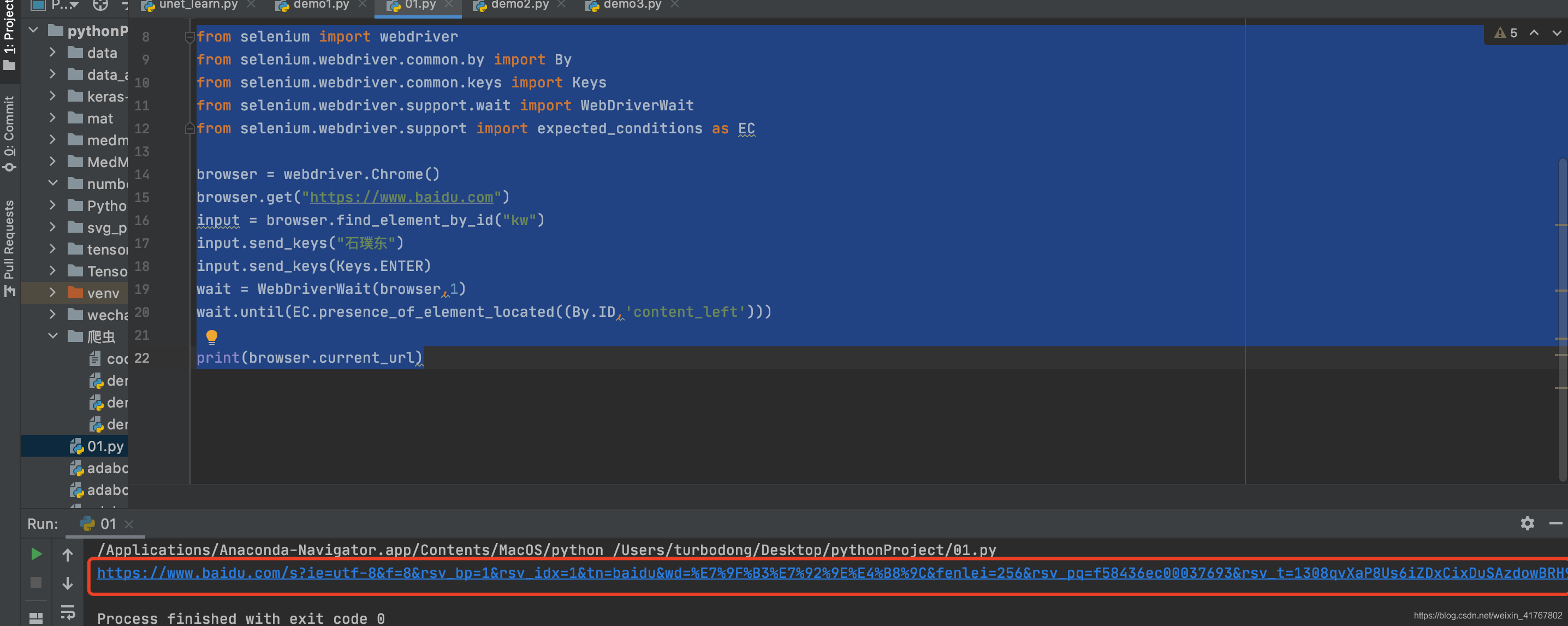Image resolution: width=1568 pixels, height=626 pixels.
Task: Switch to the unet_learn.py editor tab
Action: tap(197, 5)
